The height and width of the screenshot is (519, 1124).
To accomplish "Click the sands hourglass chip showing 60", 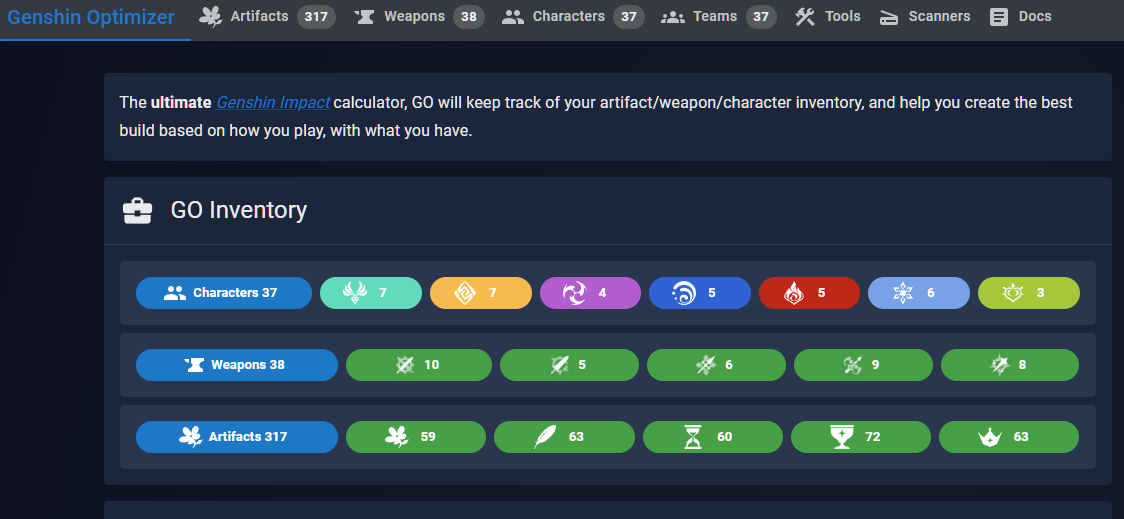I will pos(713,437).
